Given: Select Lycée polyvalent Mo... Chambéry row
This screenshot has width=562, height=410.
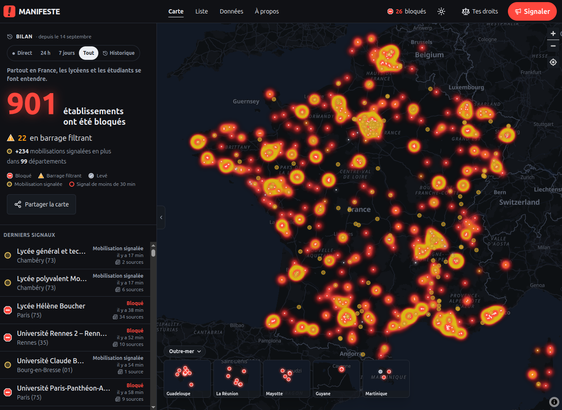Looking at the screenshot, I should pos(75,283).
